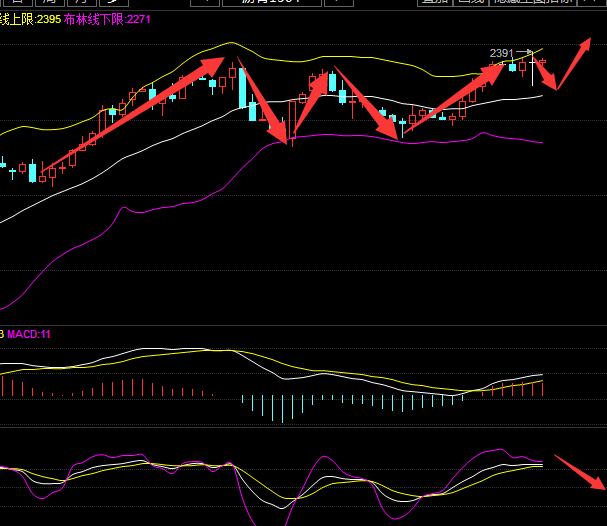607x526 pixels.
Task: Click the yellow upper Bollinger band line at its peak
Action: point(232,44)
